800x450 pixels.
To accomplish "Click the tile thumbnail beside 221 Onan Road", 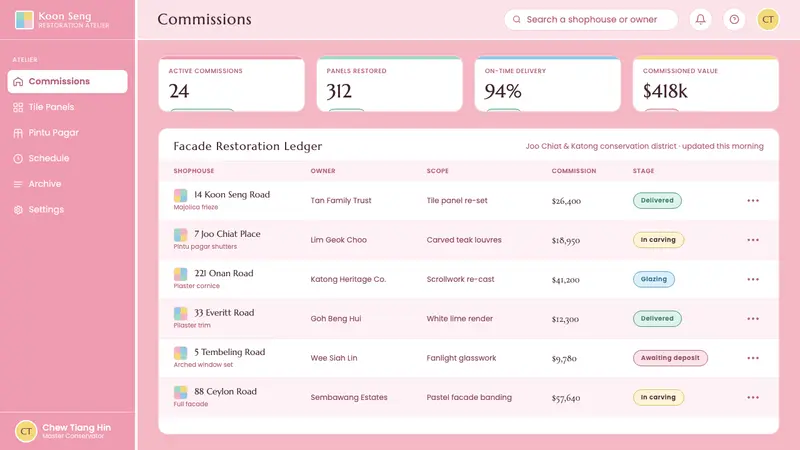I will [181, 274].
